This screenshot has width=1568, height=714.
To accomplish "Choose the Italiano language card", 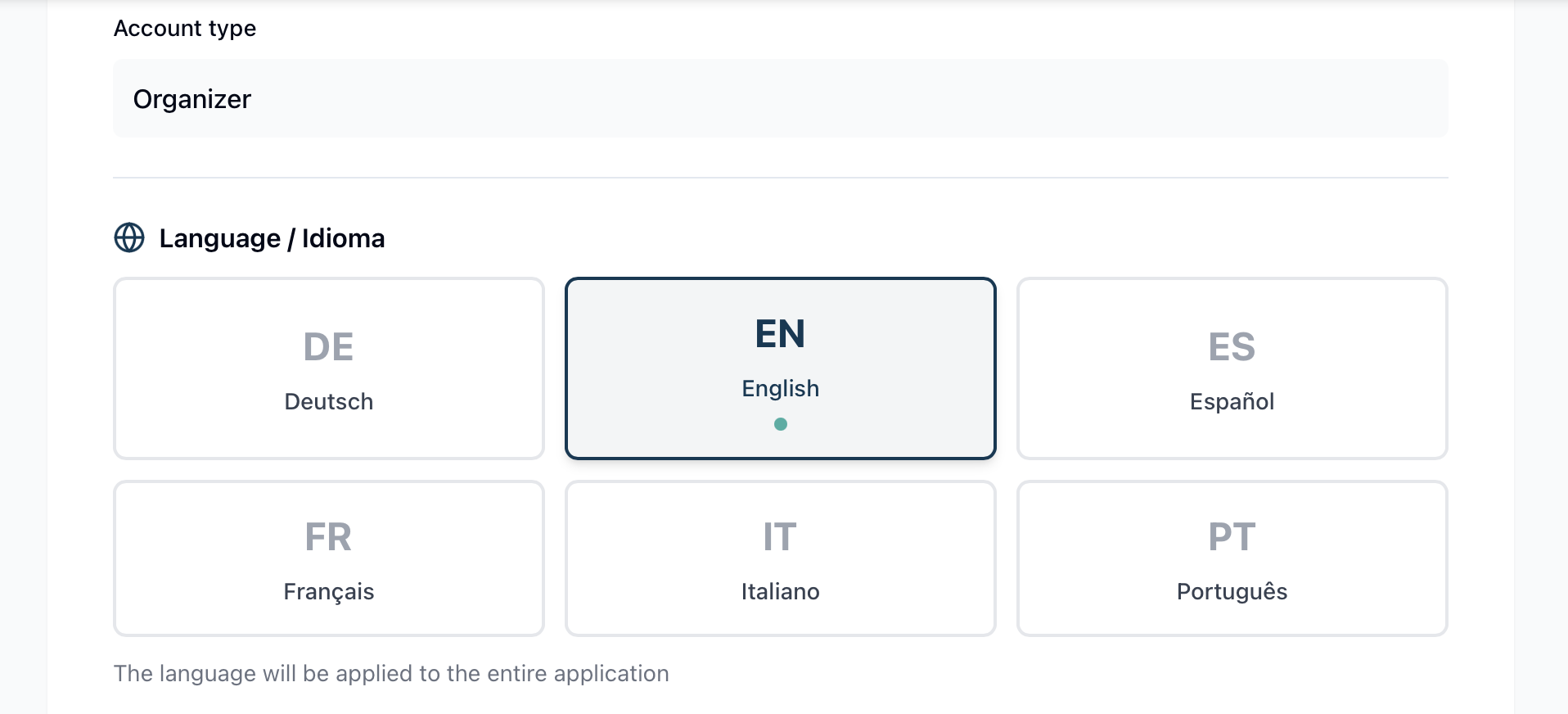I will pyautogui.click(x=780, y=558).
